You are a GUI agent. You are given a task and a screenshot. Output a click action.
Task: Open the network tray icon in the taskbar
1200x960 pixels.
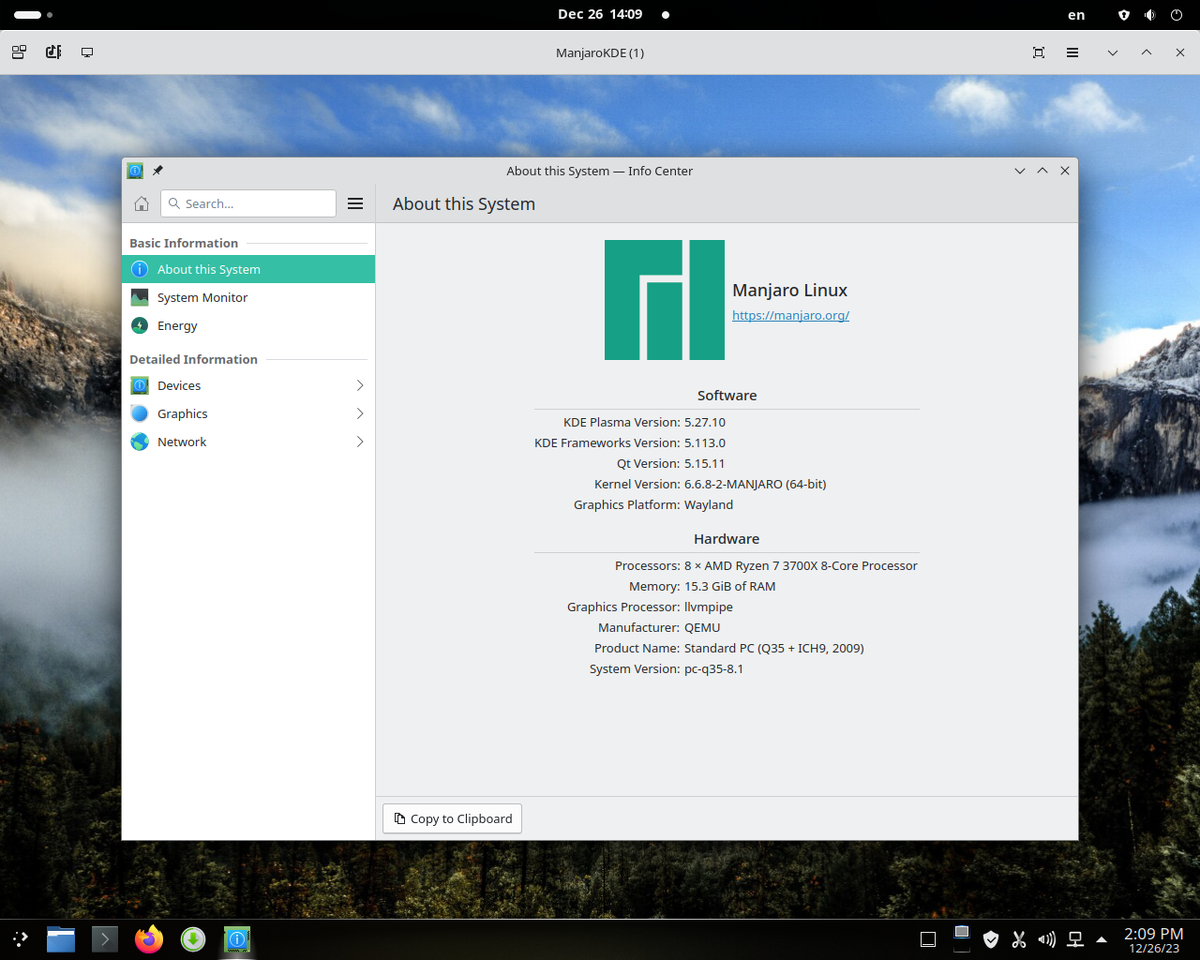point(1075,939)
